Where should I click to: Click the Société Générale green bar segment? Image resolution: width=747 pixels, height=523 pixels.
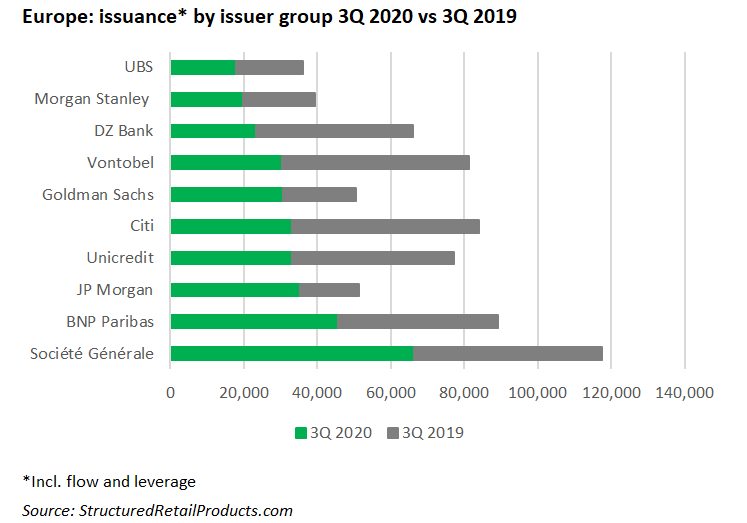(x=292, y=353)
